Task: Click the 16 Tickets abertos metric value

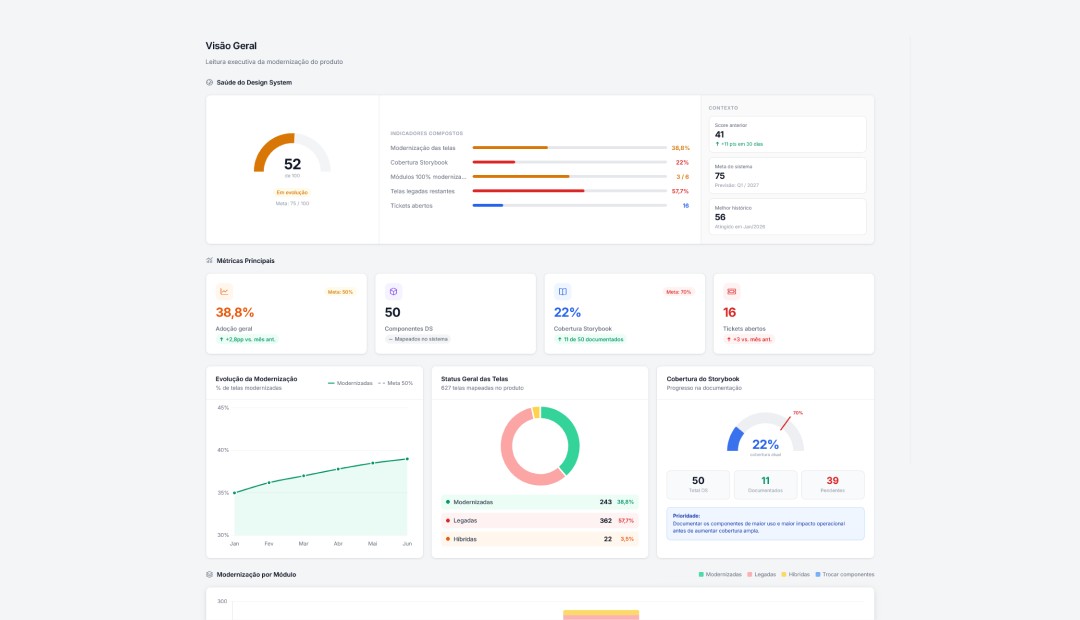Action: click(729, 313)
